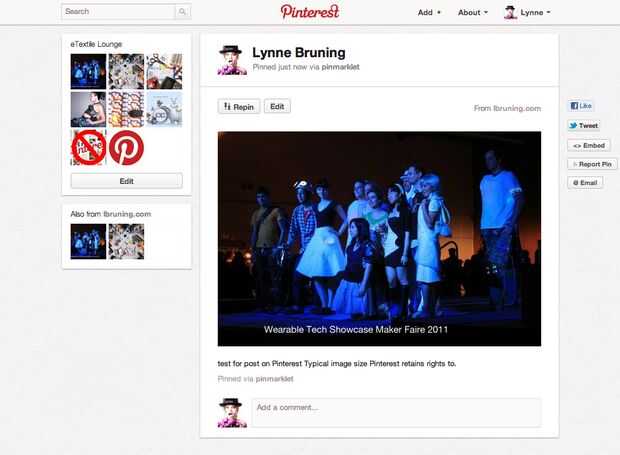Click the Edit button next to Repin

tap(277, 106)
